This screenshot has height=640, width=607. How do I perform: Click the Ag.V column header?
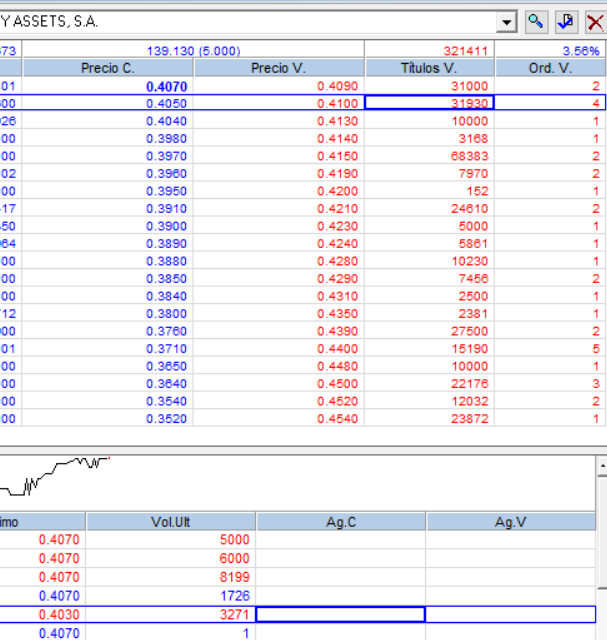(511, 522)
